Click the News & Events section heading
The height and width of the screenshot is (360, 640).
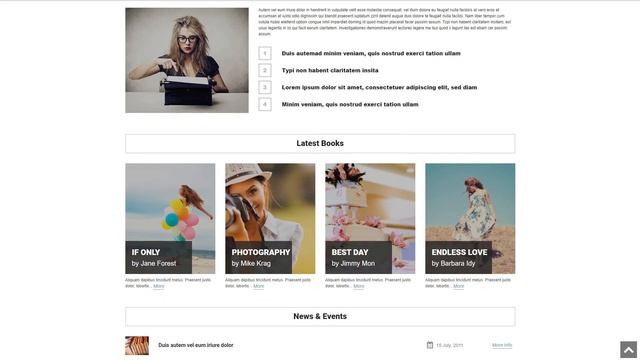click(x=320, y=316)
